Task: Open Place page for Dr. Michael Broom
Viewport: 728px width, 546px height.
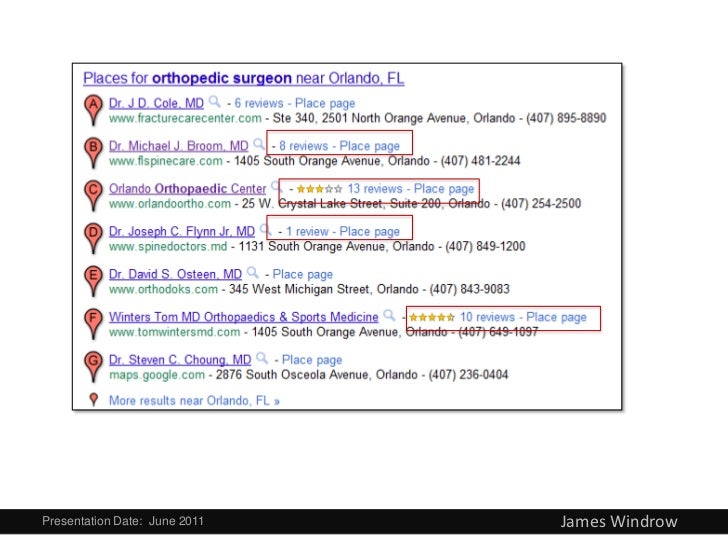Action: click(370, 146)
